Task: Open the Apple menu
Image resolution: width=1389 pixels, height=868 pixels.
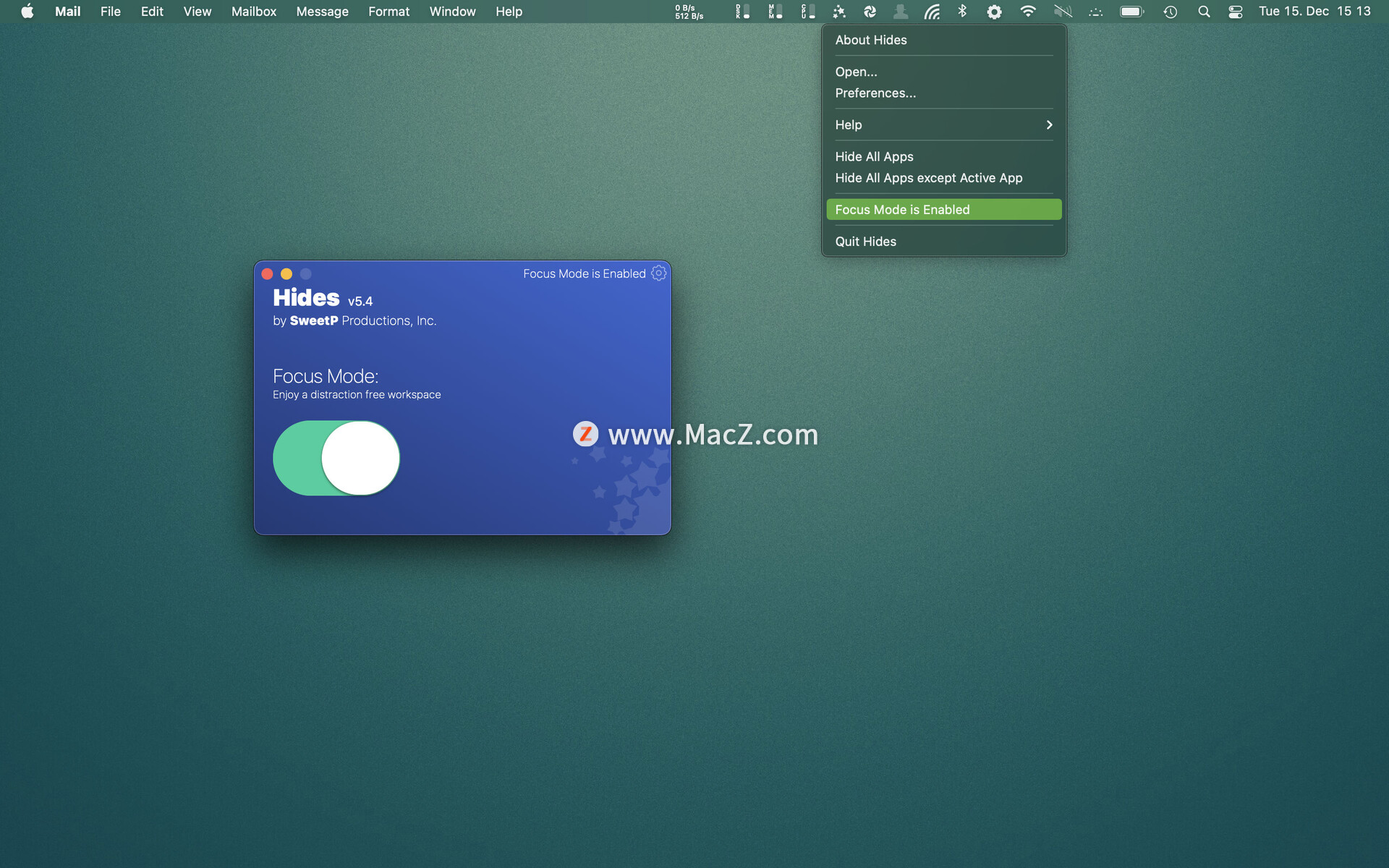Action: pos(27,12)
